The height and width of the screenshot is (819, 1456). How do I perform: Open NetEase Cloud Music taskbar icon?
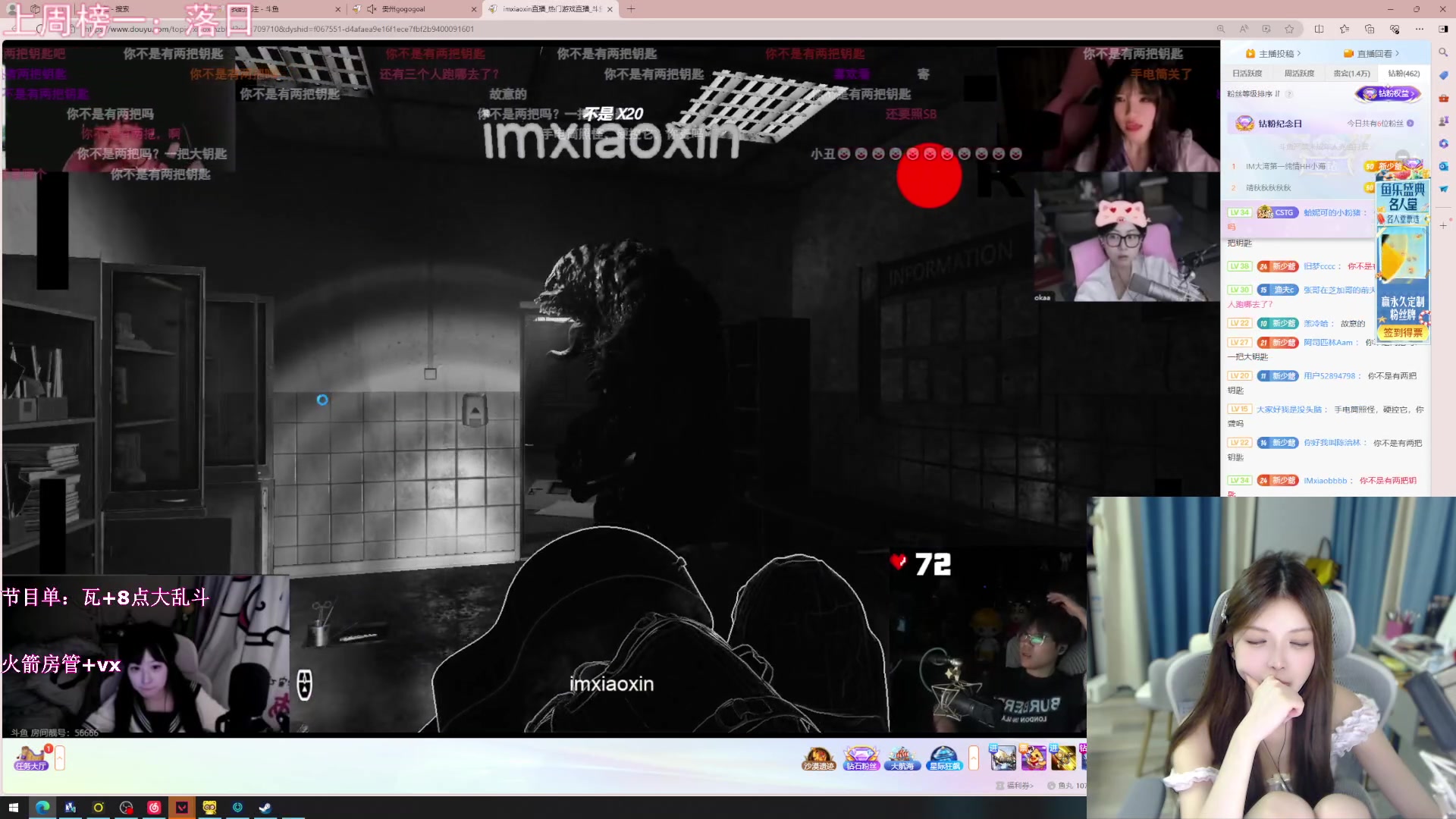click(154, 808)
